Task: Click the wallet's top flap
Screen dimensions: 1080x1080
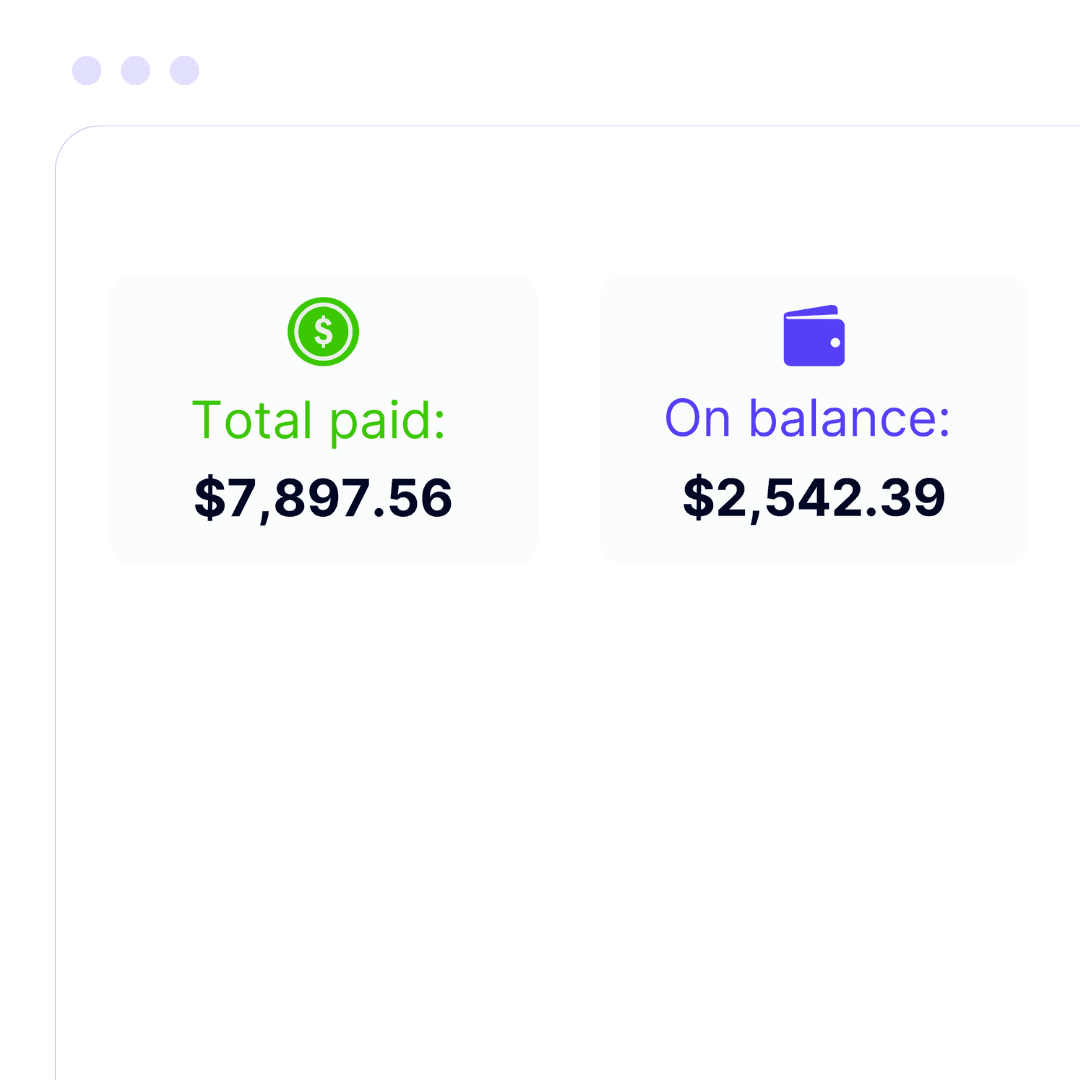Action: 811,311
